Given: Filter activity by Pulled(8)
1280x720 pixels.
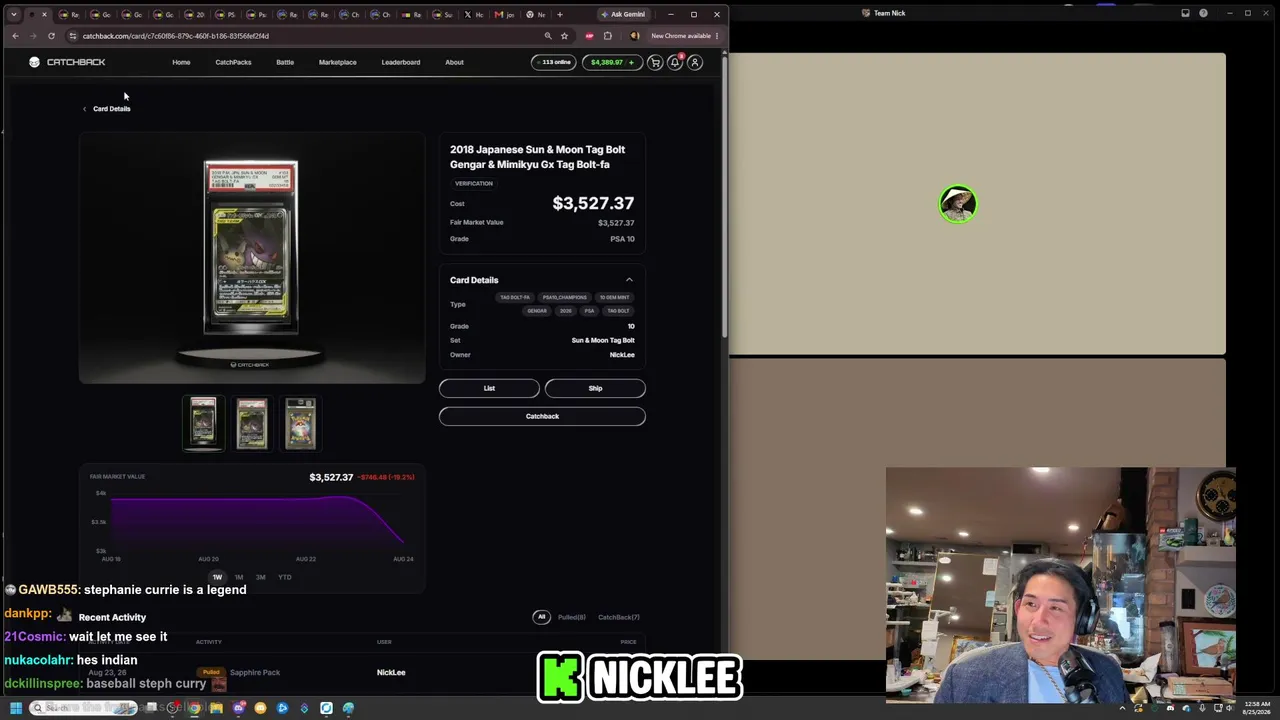Looking at the screenshot, I should point(572,617).
